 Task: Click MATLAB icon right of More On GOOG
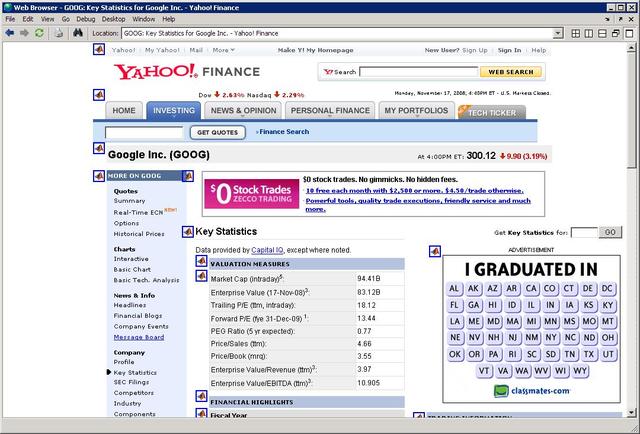188,176
